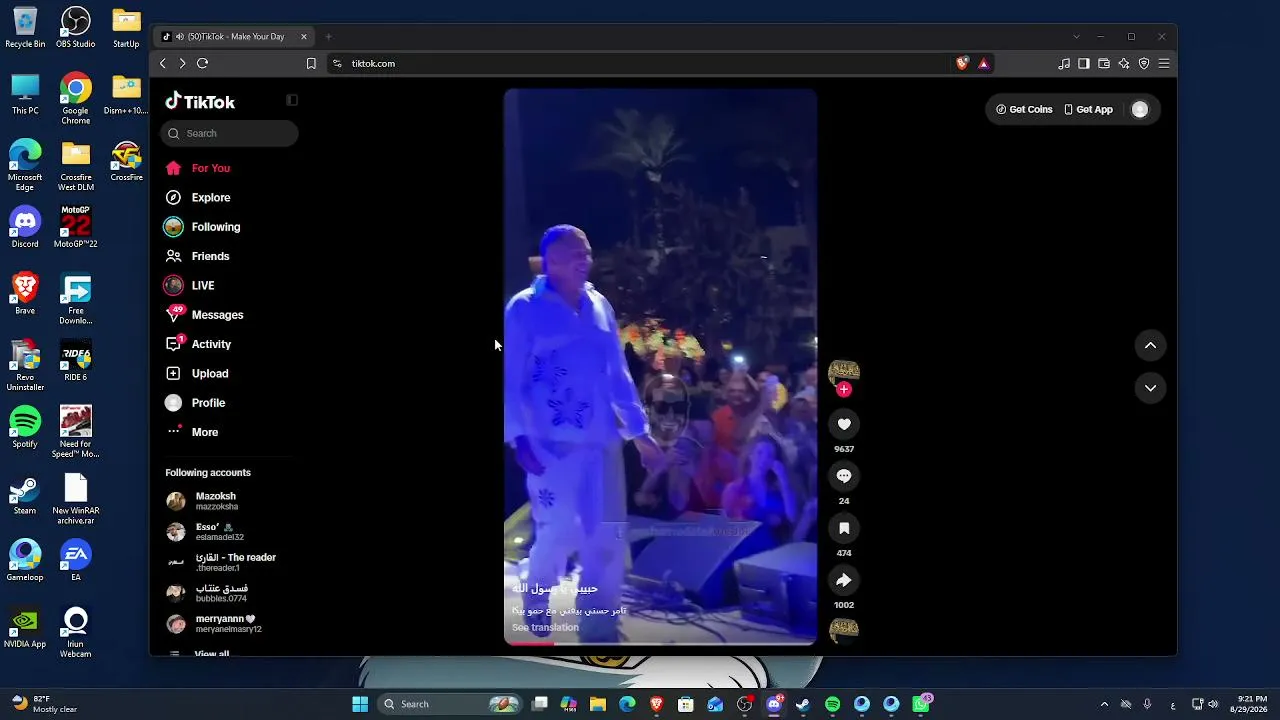Click the playing video to pause it

(660, 366)
